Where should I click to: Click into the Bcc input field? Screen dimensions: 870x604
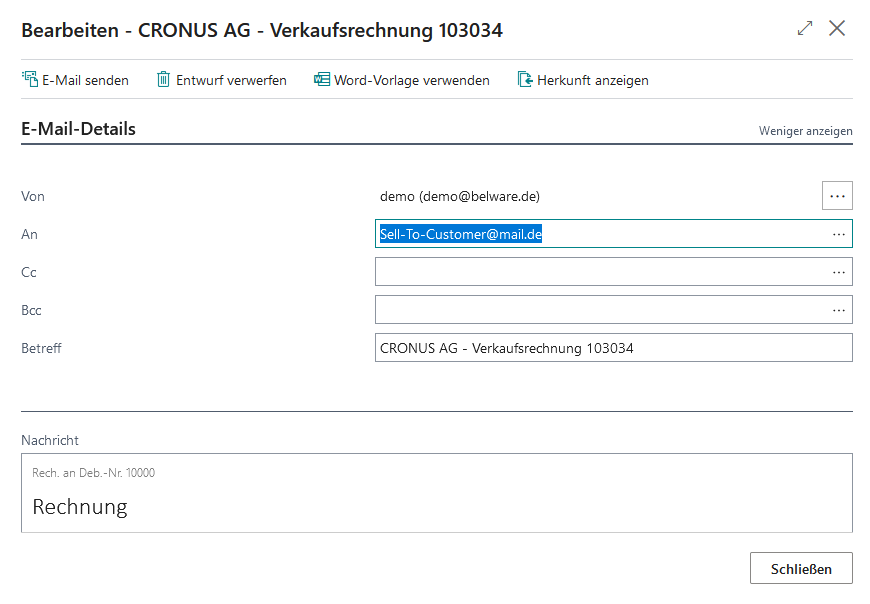(600, 310)
